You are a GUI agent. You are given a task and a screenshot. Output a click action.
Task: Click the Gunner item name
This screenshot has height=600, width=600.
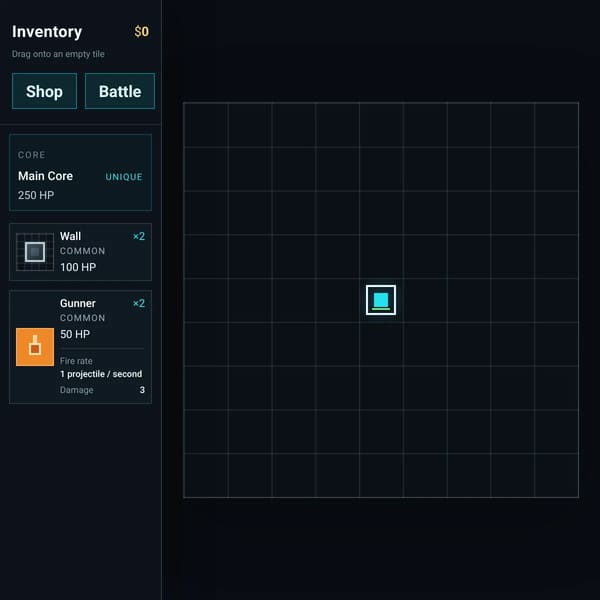click(78, 303)
